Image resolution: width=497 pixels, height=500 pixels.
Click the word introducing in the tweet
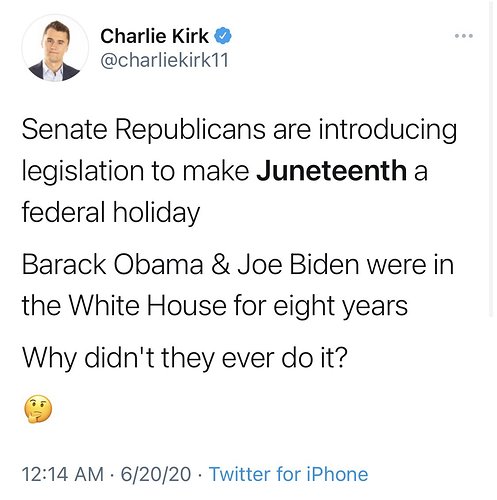pyautogui.click(x=388, y=130)
